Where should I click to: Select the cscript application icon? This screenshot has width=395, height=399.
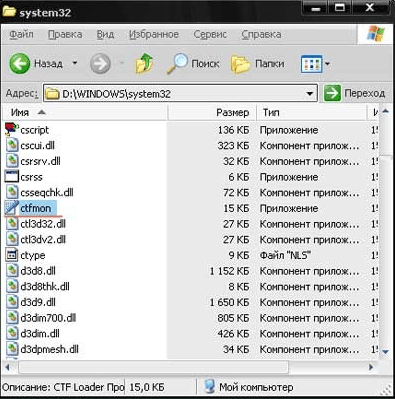tap(12, 129)
